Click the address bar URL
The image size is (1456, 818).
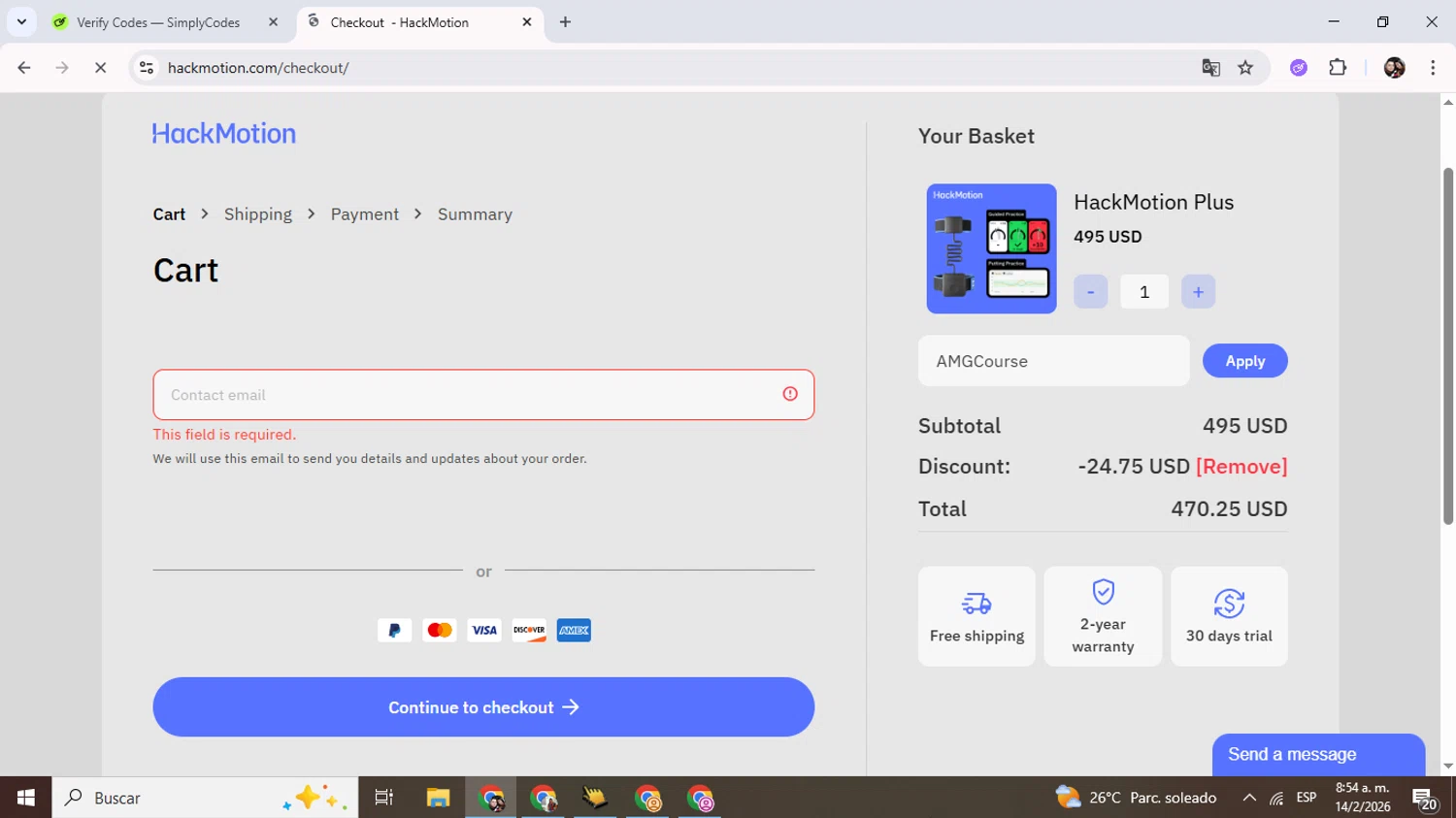tap(258, 68)
